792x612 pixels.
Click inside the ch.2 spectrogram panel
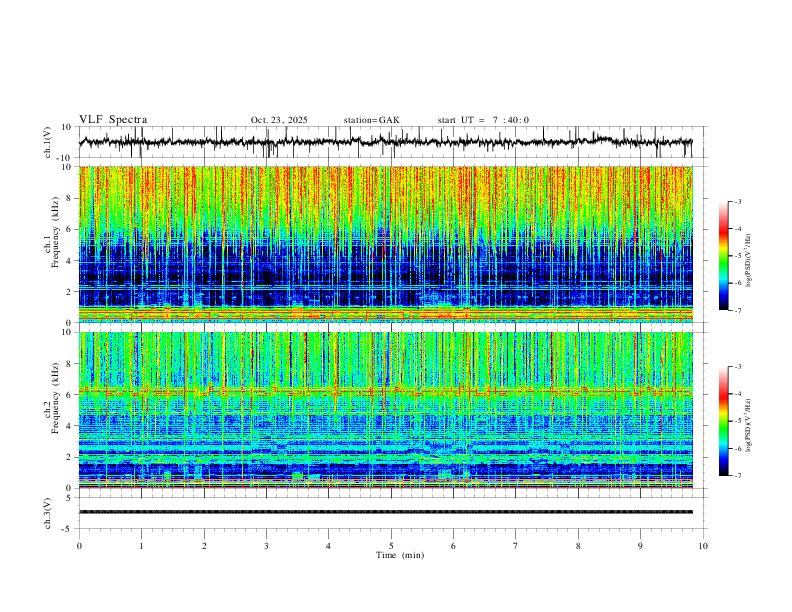tap(386, 410)
